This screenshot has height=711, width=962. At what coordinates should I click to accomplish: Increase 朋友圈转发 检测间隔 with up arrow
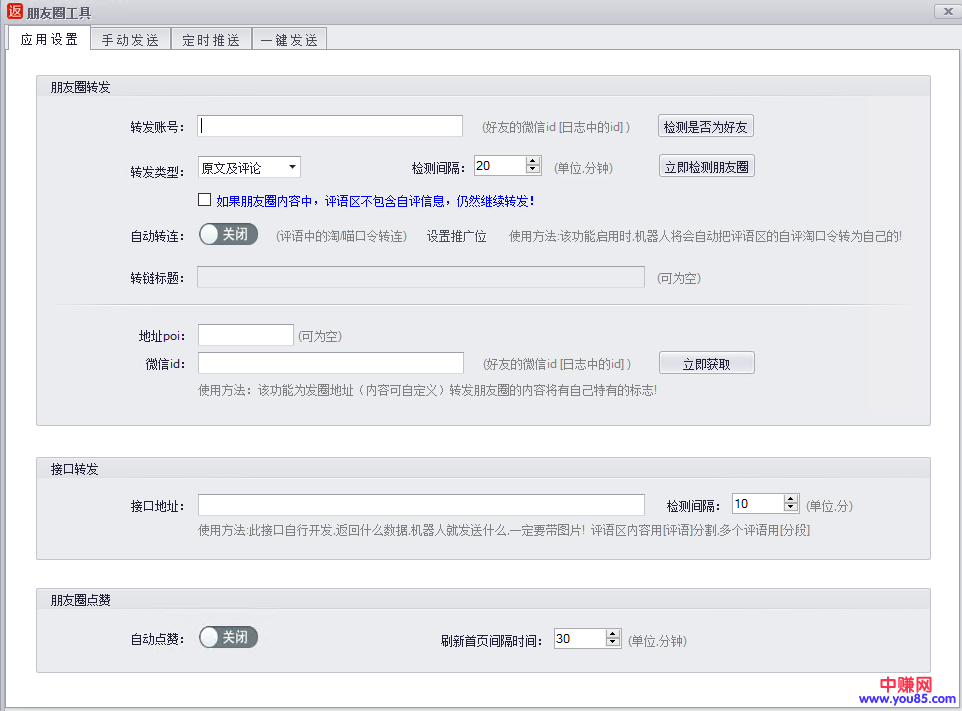[533, 161]
